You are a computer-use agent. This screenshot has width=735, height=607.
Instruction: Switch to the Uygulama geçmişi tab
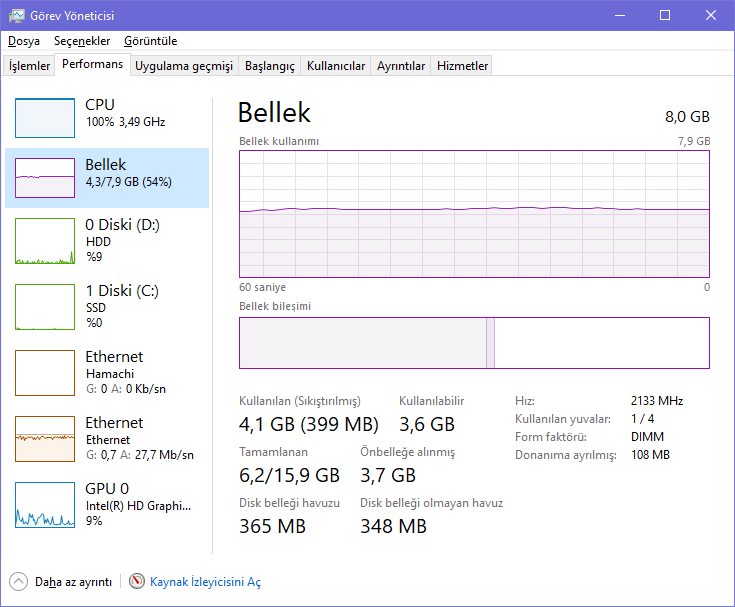tap(184, 66)
